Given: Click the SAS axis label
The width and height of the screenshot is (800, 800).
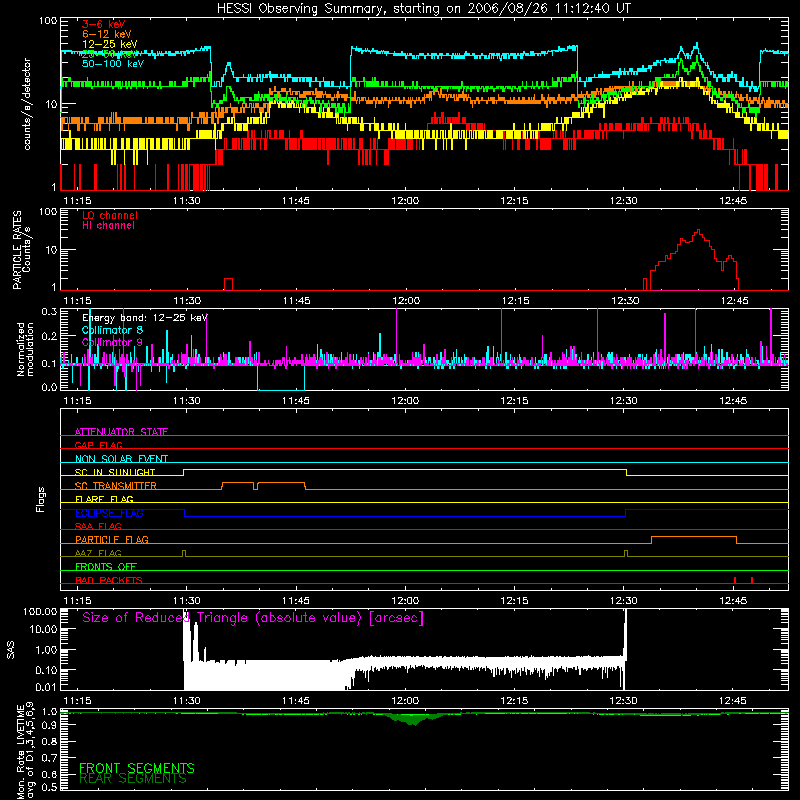Looking at the screenshot, I should click(11, 650).
